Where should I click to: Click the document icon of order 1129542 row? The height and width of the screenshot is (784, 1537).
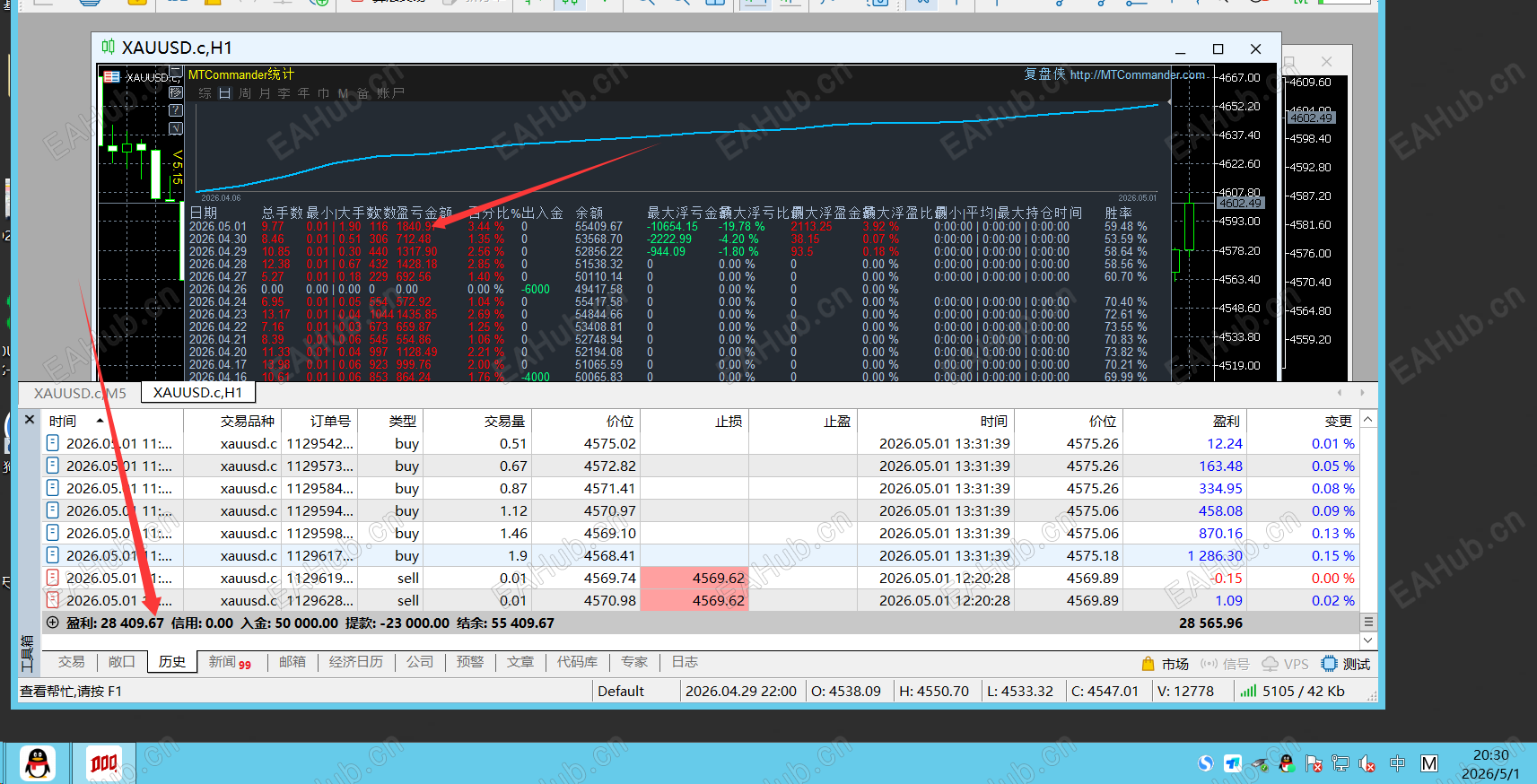(53, 443)
